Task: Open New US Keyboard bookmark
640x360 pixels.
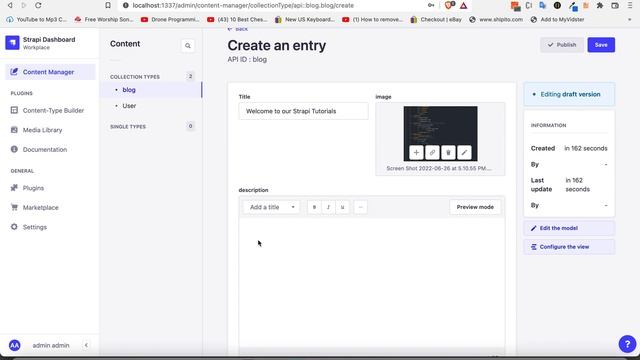Action: [x=304, y=19]
